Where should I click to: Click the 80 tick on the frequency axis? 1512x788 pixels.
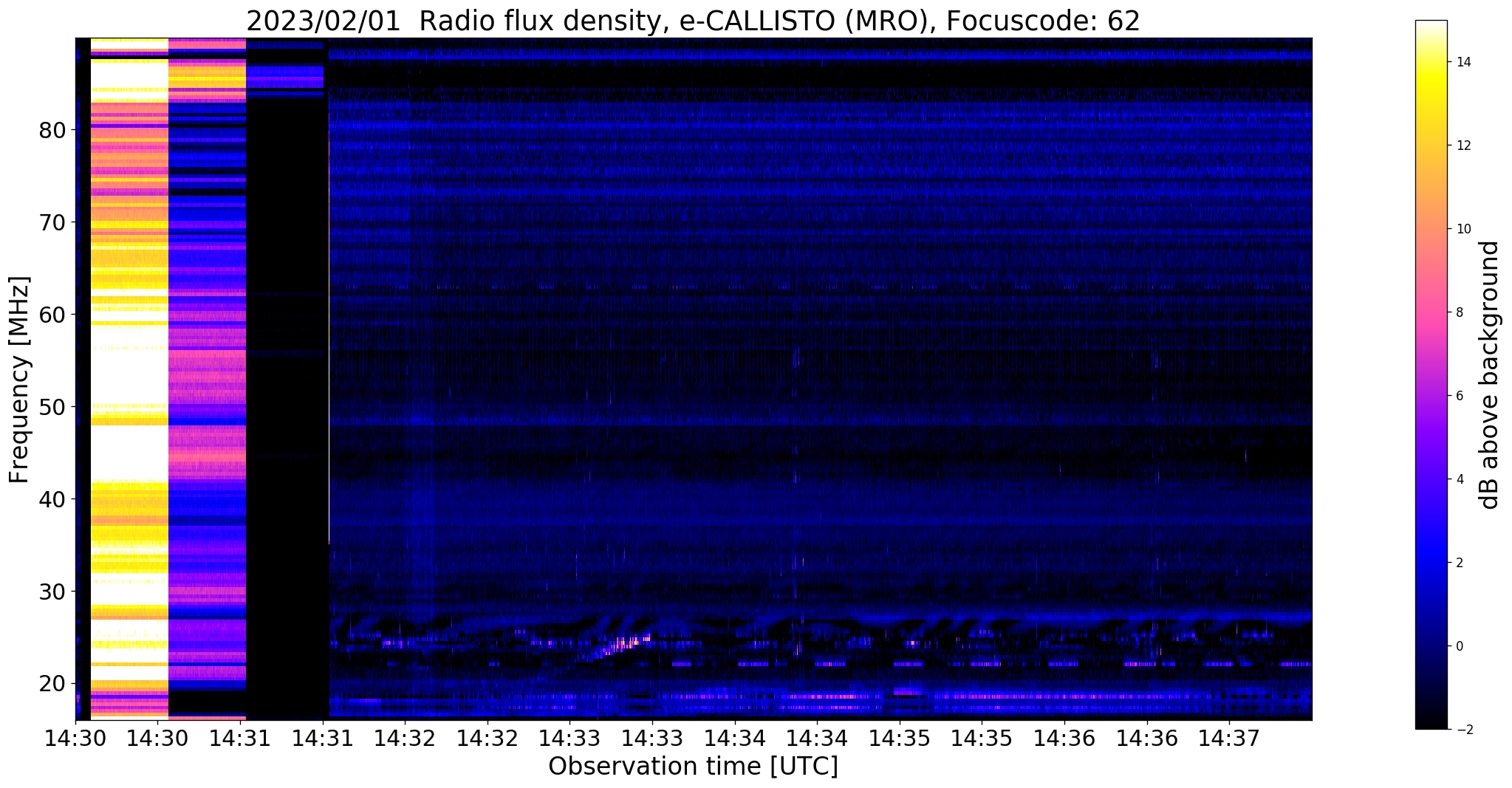tap(53, 130)
